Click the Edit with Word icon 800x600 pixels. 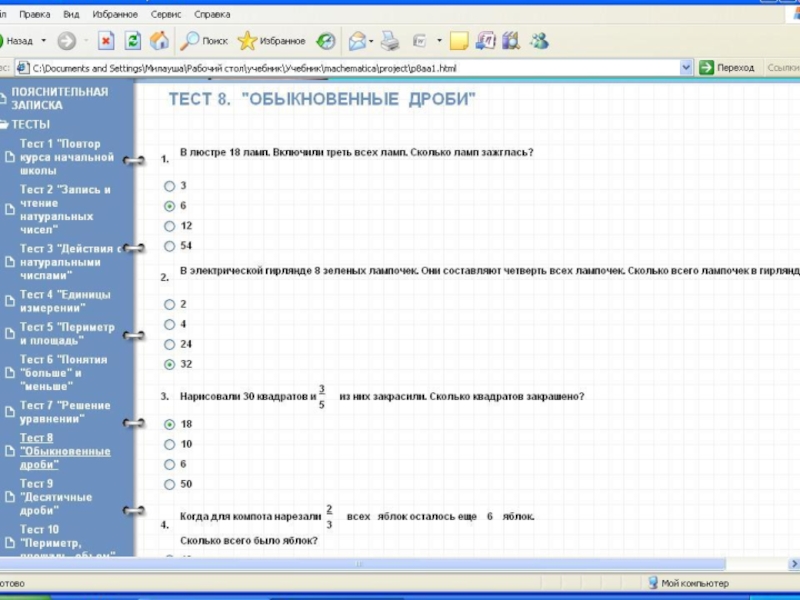click(x=419, y=41)
